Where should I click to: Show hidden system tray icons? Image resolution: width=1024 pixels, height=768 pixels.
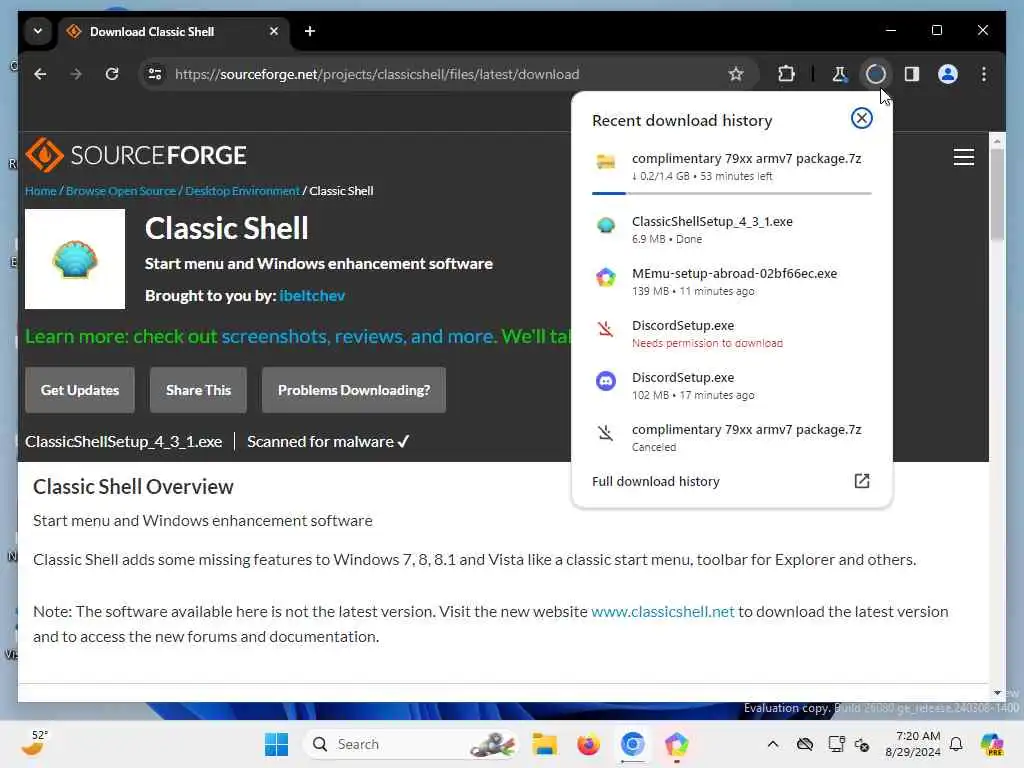(773, 744)
